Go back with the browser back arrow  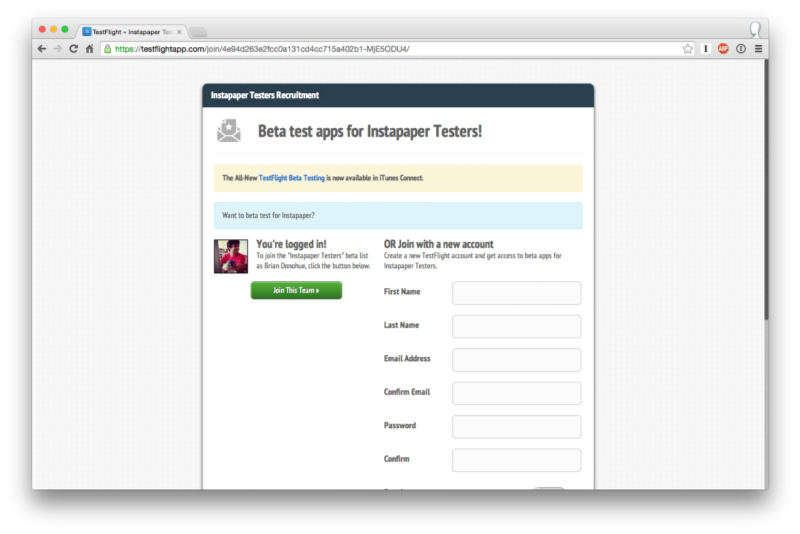[x=42, y=49]
